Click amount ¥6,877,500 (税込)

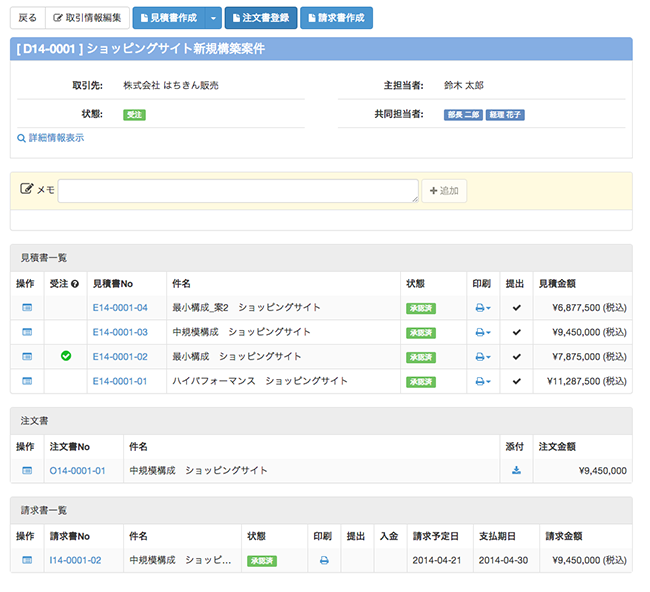[x=589, y=308]
